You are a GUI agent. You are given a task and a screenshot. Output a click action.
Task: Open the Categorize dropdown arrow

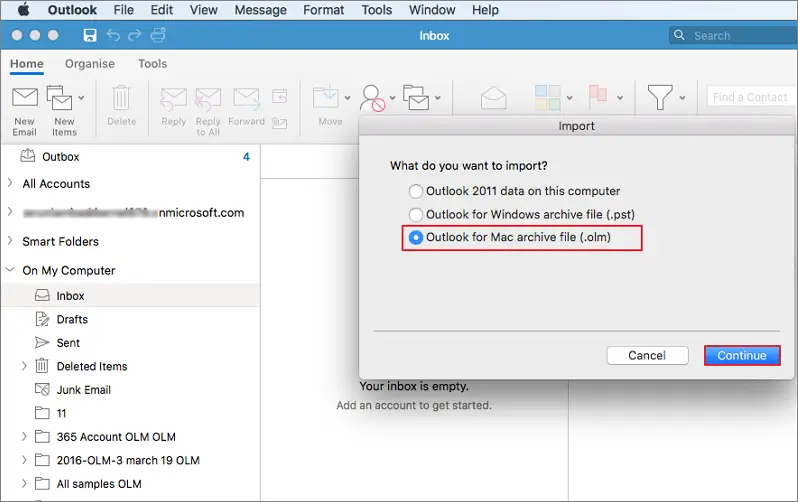(569, 98)
